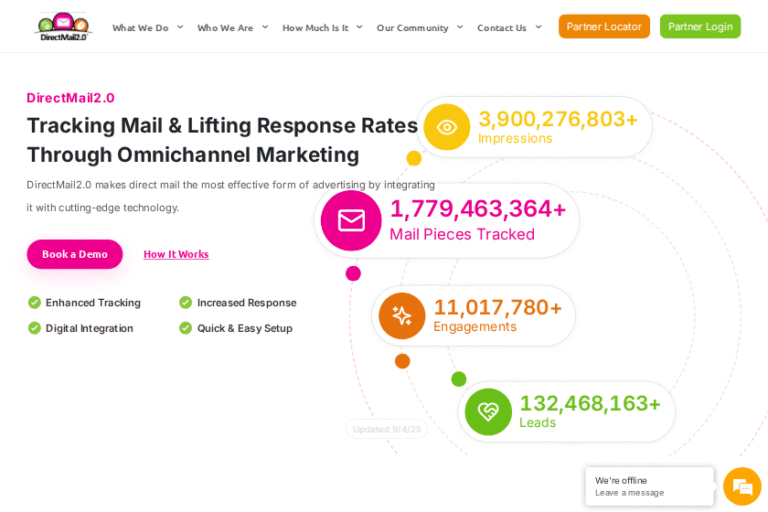
Task: Expand the What We Do dropdown
Action: 147,28
